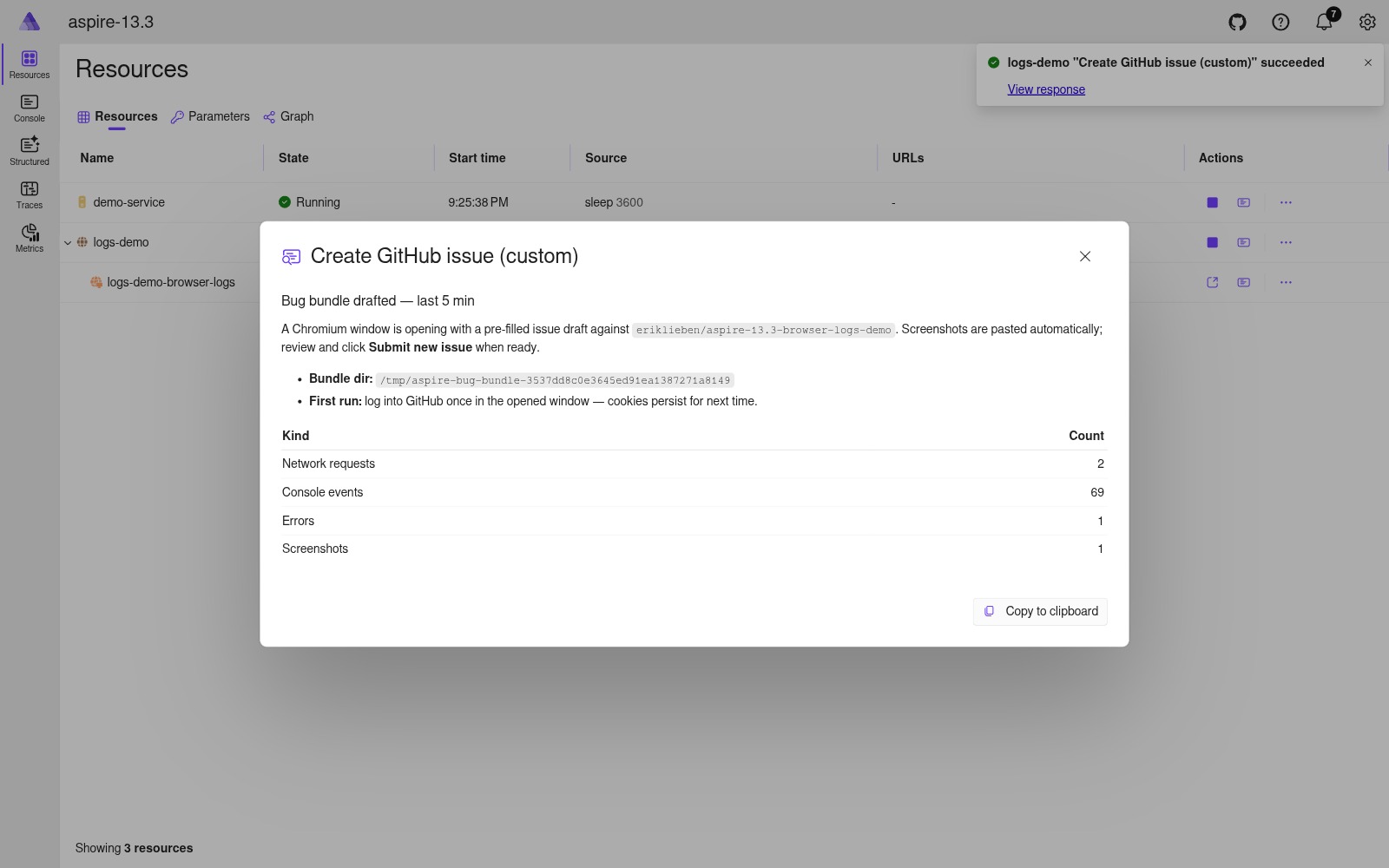Open the Traces sidebar page
Image resolution: width=1389 pixels, height=868 pixels.
(30, 195)
